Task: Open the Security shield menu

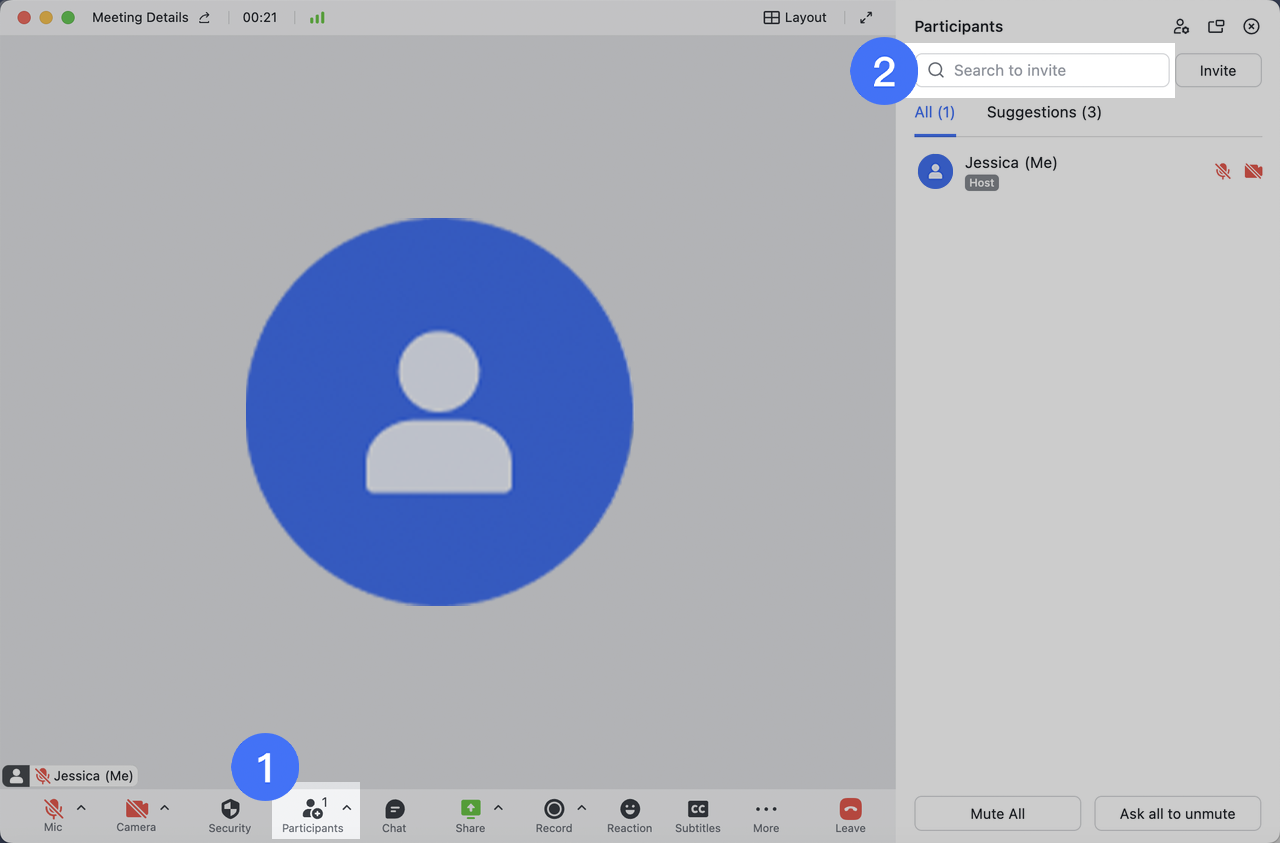Action: (230, 814)
